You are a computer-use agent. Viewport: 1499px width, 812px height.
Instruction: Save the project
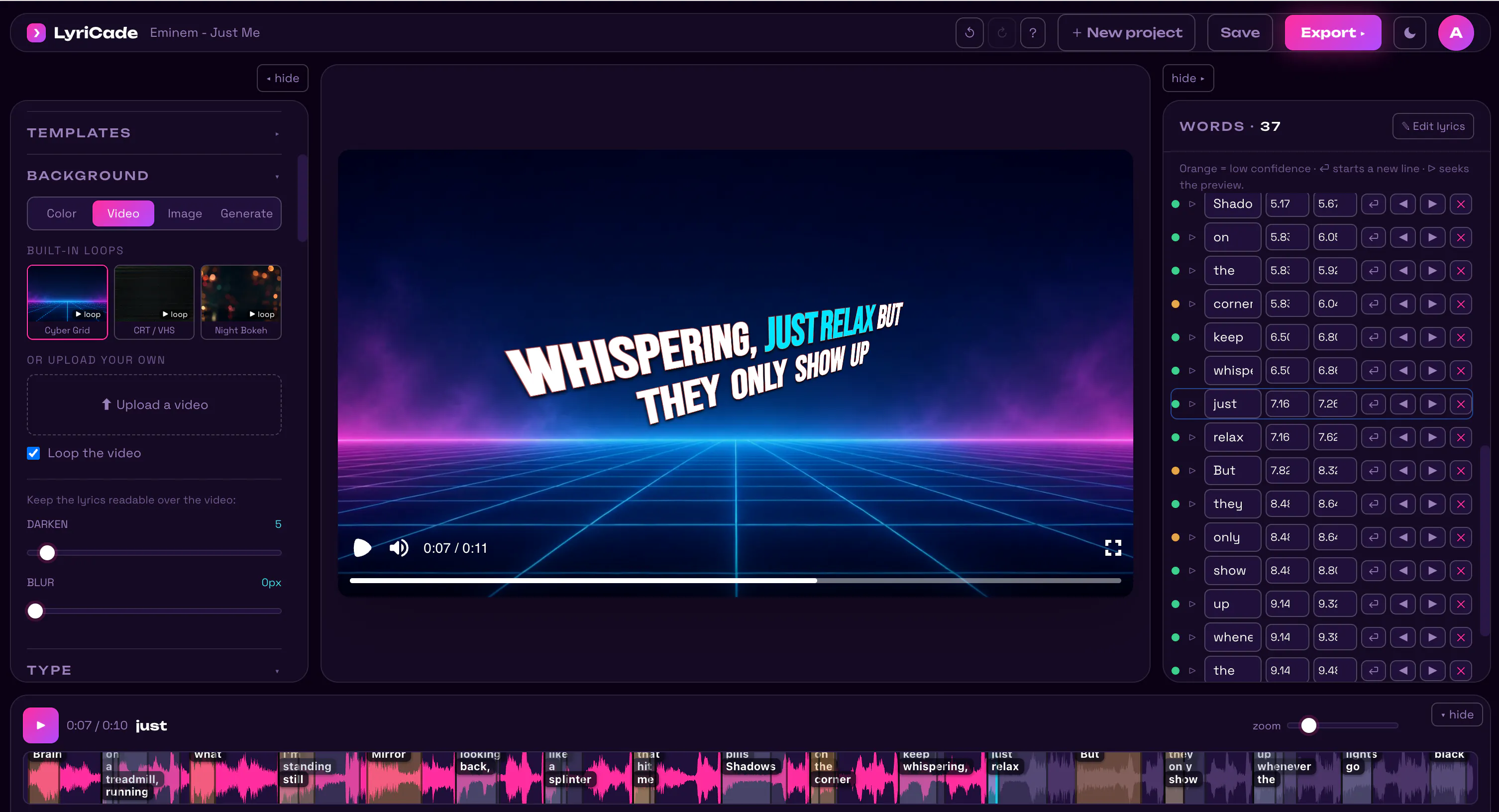pyautogui.click(x=1240, y=32)
